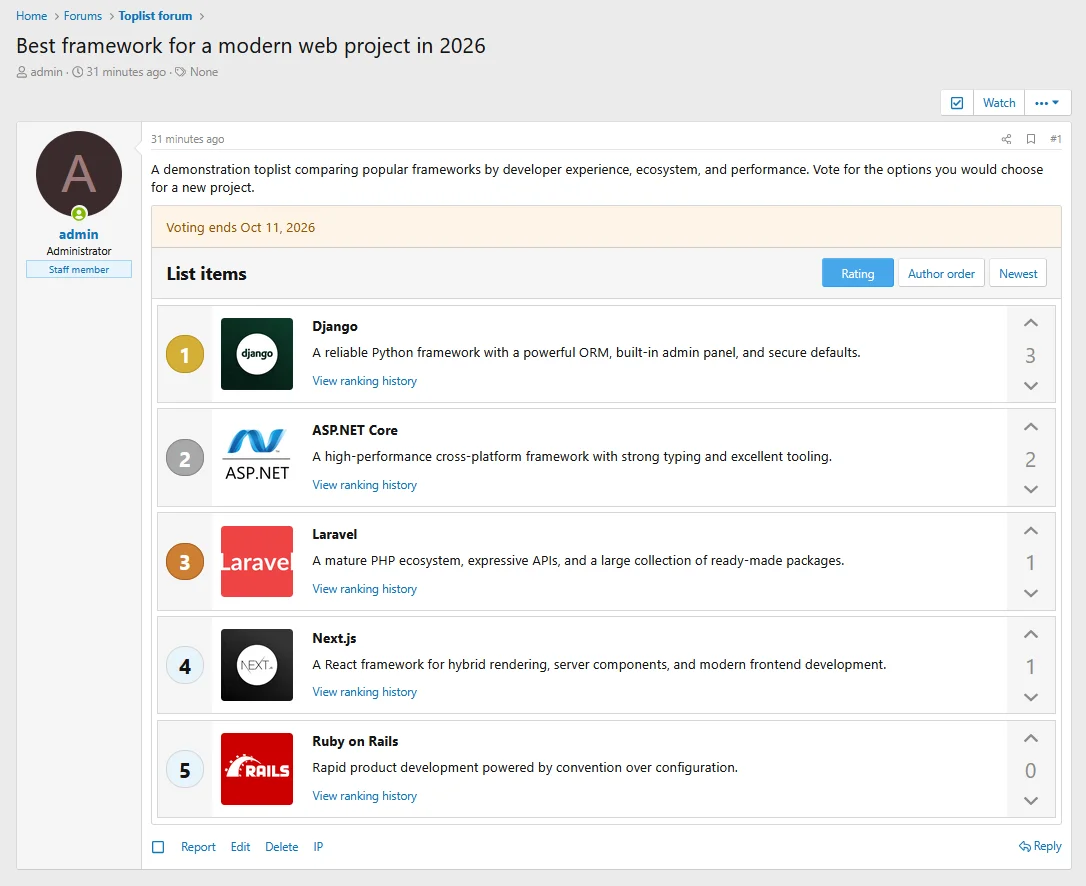View ranking history for ASP.NET Core

pos(364,485)
